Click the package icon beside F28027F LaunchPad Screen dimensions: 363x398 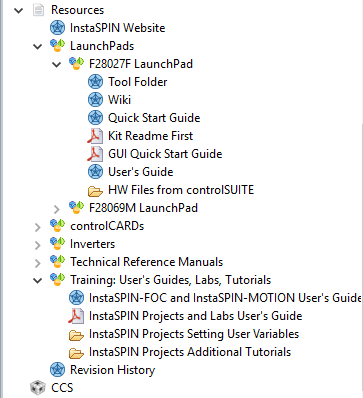click(x=76, y=64)
